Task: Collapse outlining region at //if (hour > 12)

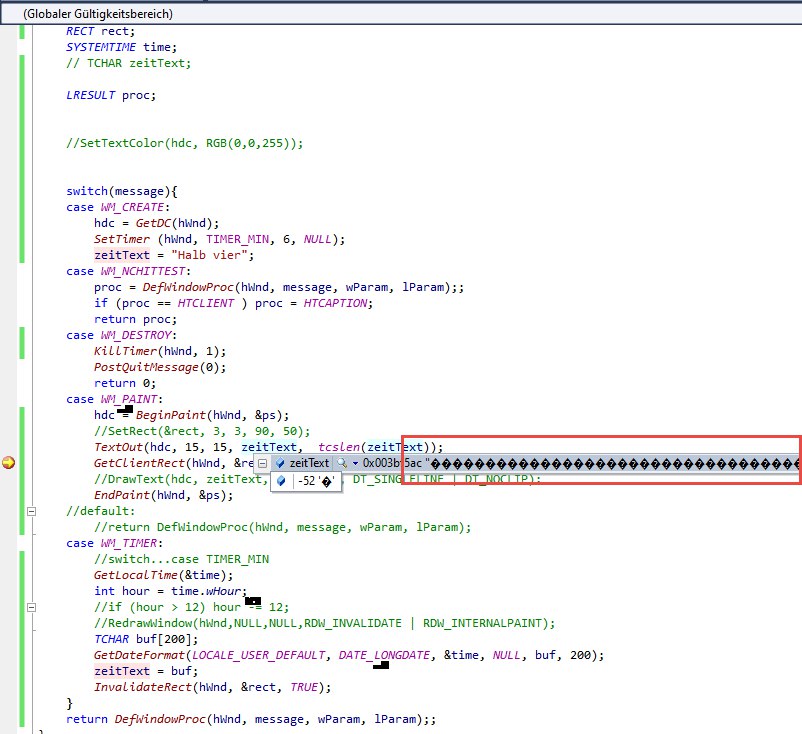Action: click(31, 607)
